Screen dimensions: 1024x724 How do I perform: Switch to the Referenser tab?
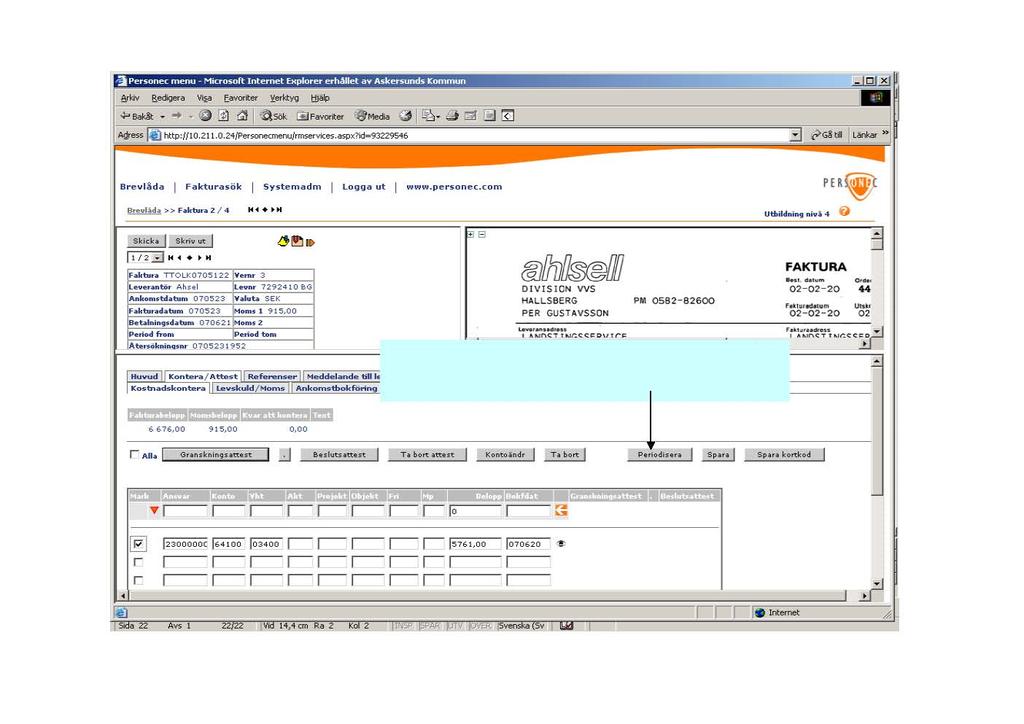pos(272,376)
